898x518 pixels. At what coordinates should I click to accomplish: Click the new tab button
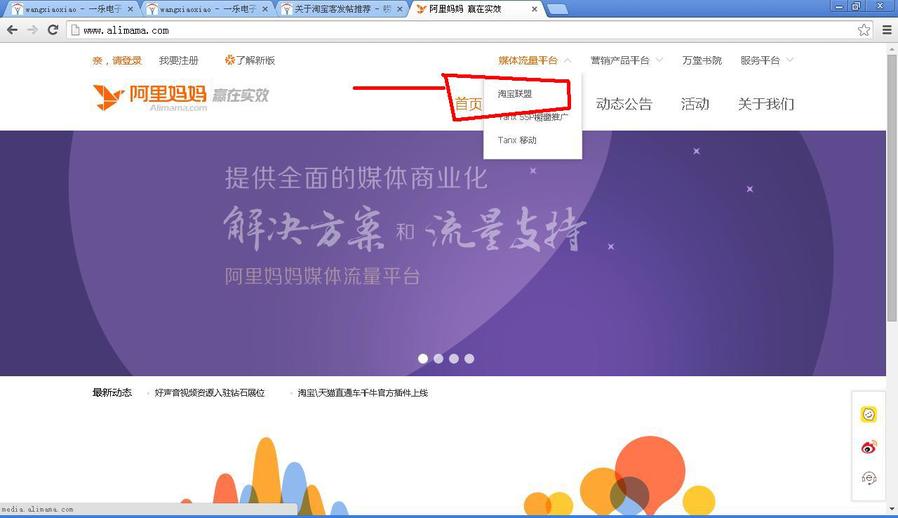pyautogui.click(x=557, y=9)
